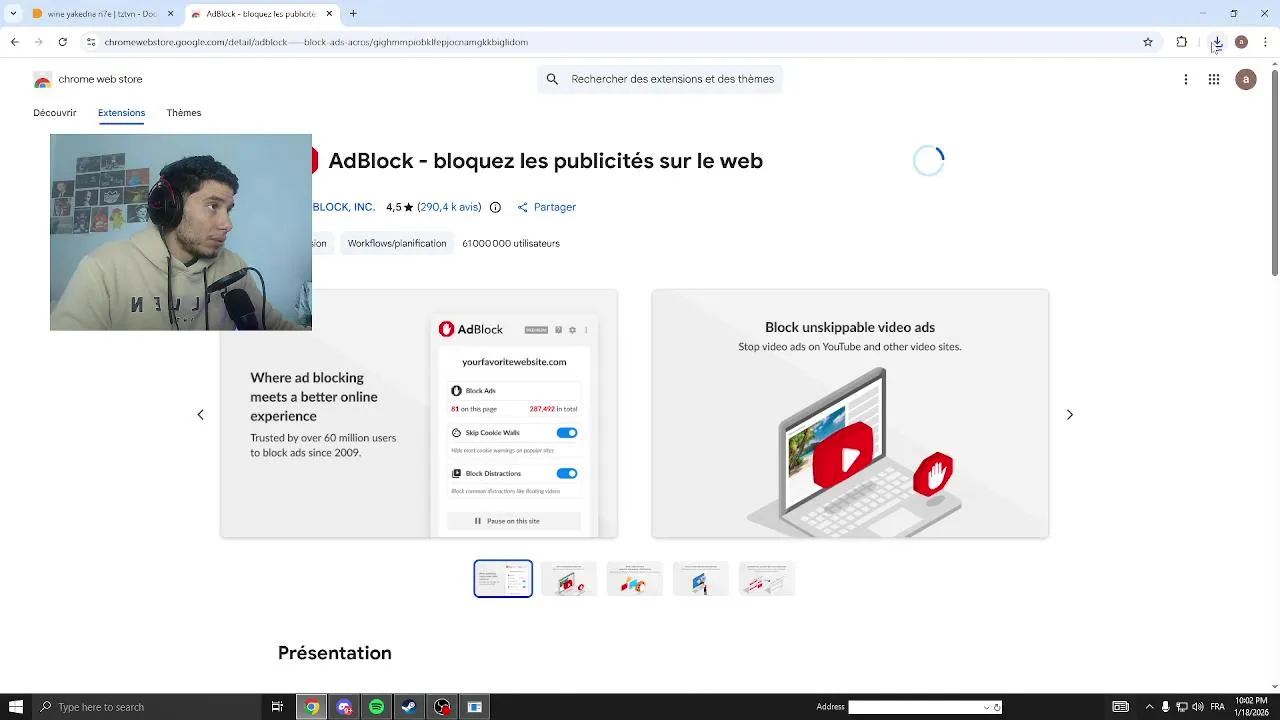
Task: Select the fifth screenshot thumbnail
Action: 767,579
